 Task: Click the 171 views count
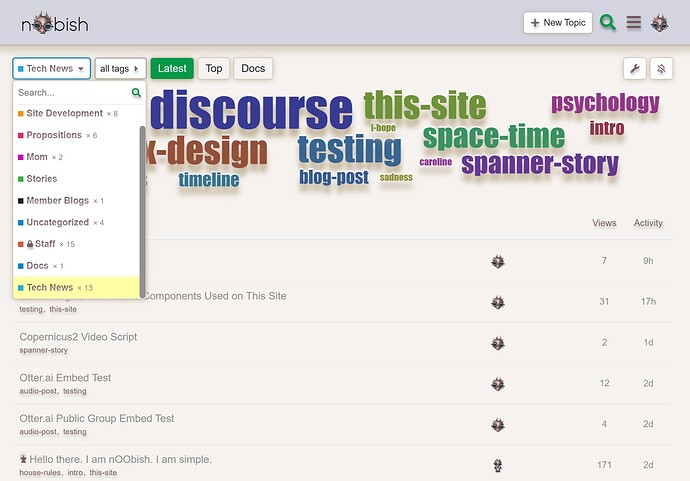[604, 465]
